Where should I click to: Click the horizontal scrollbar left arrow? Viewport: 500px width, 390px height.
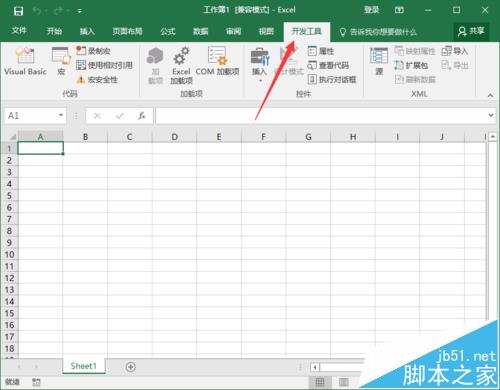[x=315, y=367]
